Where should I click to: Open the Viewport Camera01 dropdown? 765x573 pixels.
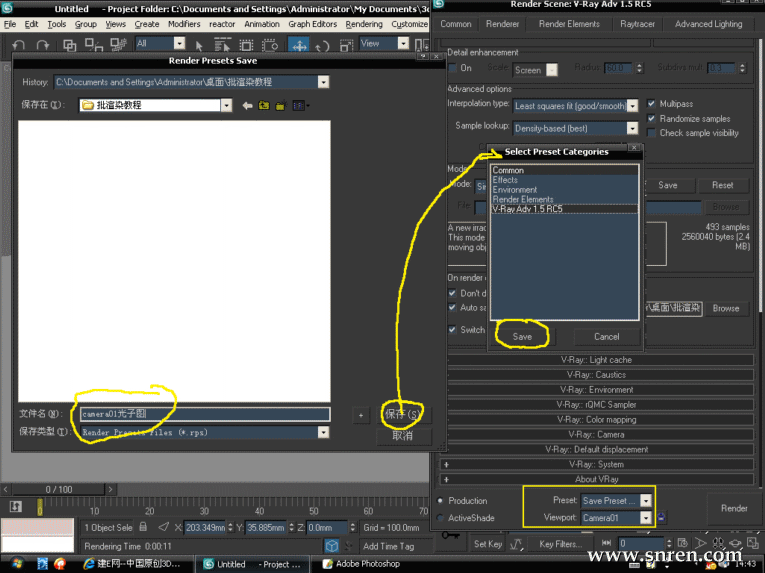[x=646, y=518]
